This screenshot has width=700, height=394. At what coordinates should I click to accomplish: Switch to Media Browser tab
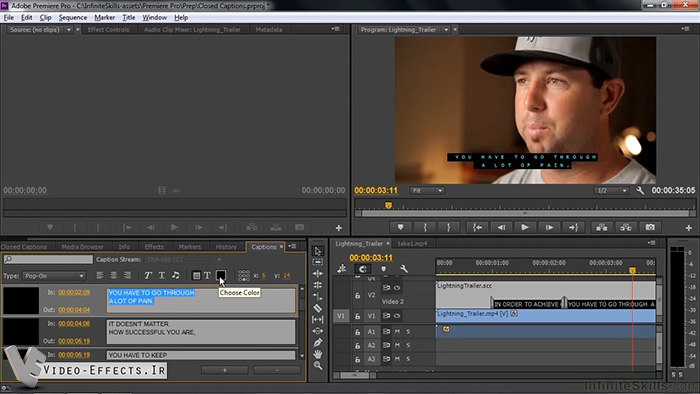click(82, 246)
